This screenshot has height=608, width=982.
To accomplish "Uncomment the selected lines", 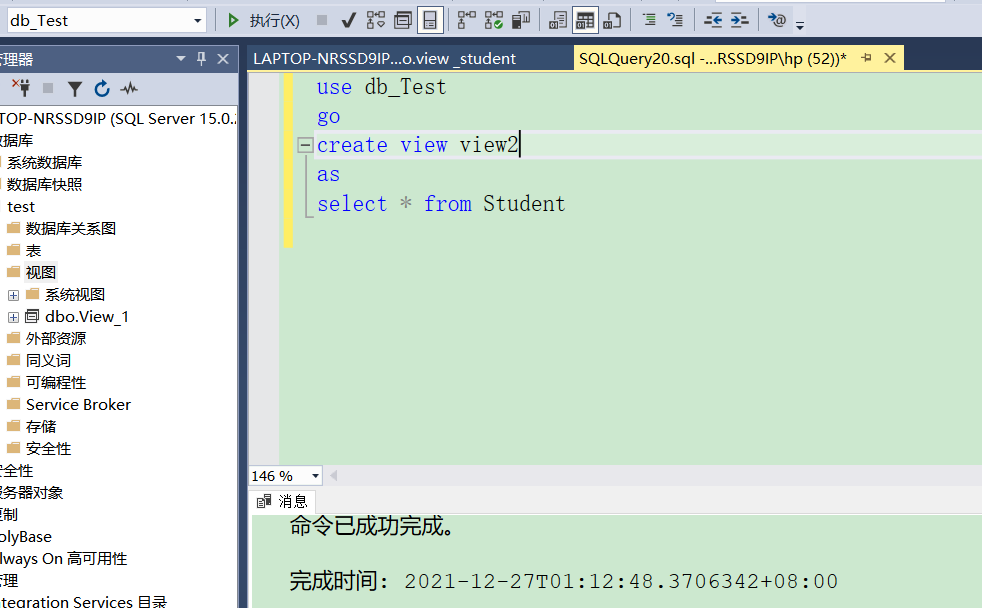I will 675,21.
